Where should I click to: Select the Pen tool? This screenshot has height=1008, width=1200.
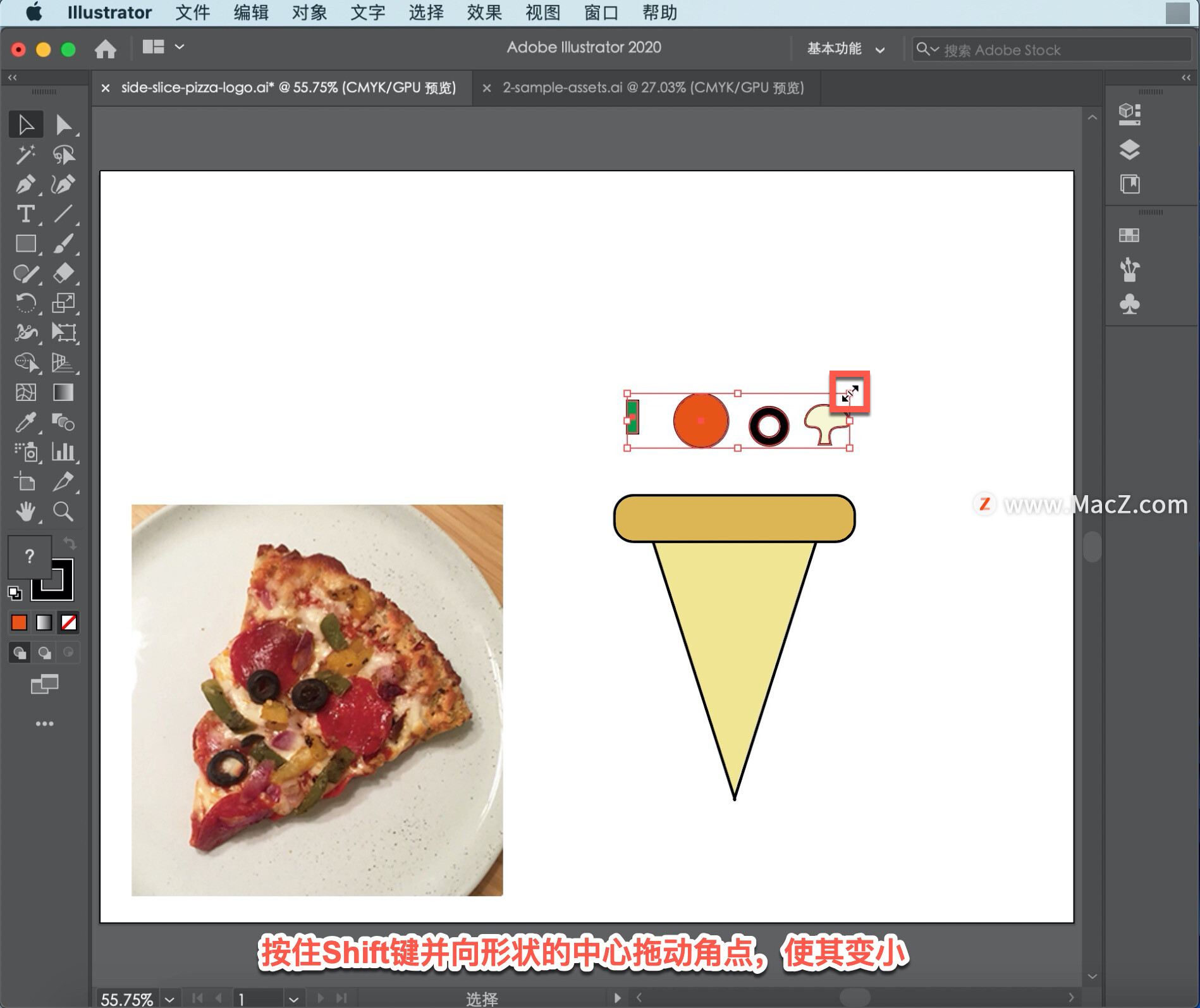point(26,184)
